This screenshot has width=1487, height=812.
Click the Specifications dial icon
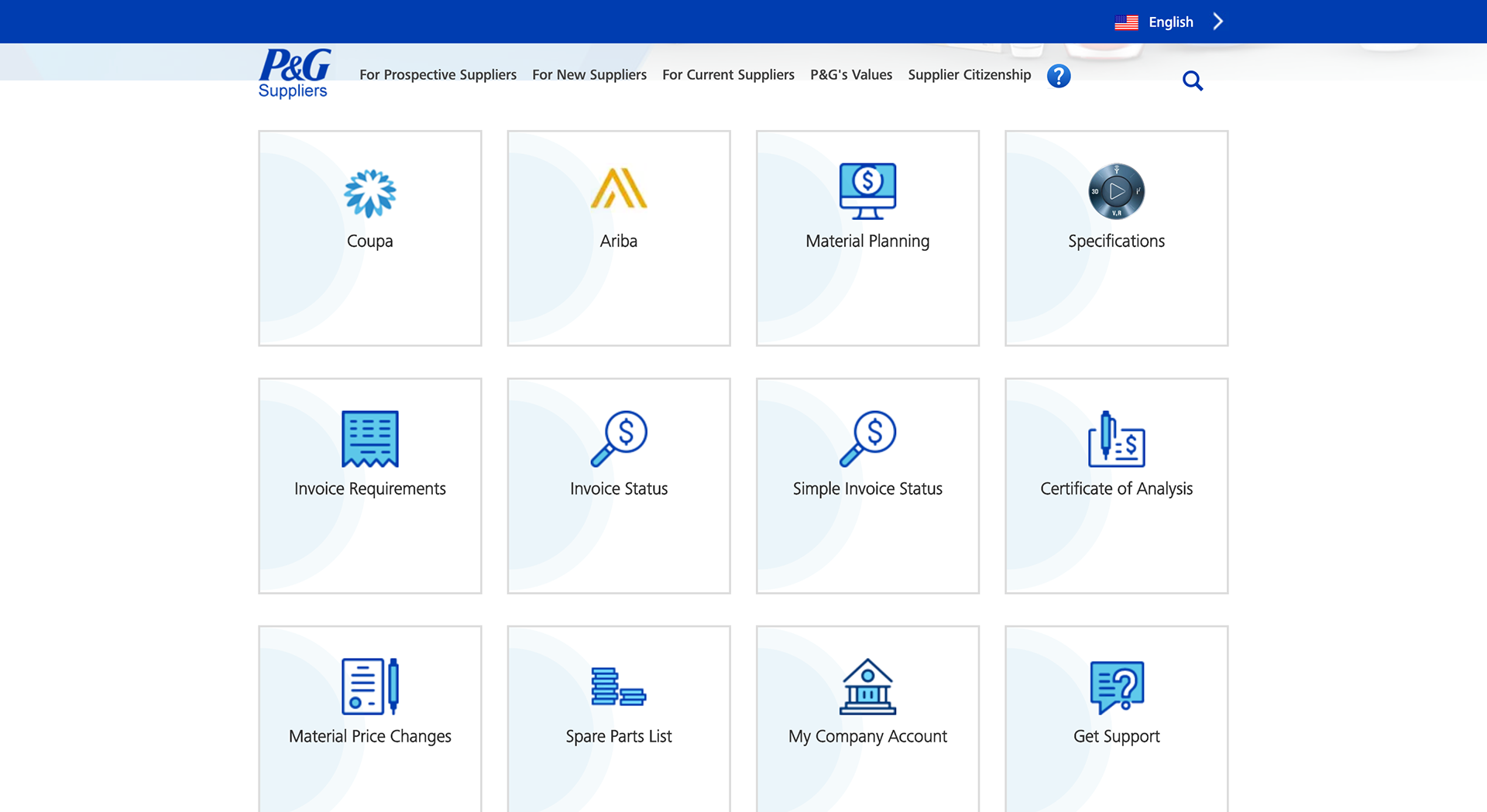click(x=1116, y=191)
